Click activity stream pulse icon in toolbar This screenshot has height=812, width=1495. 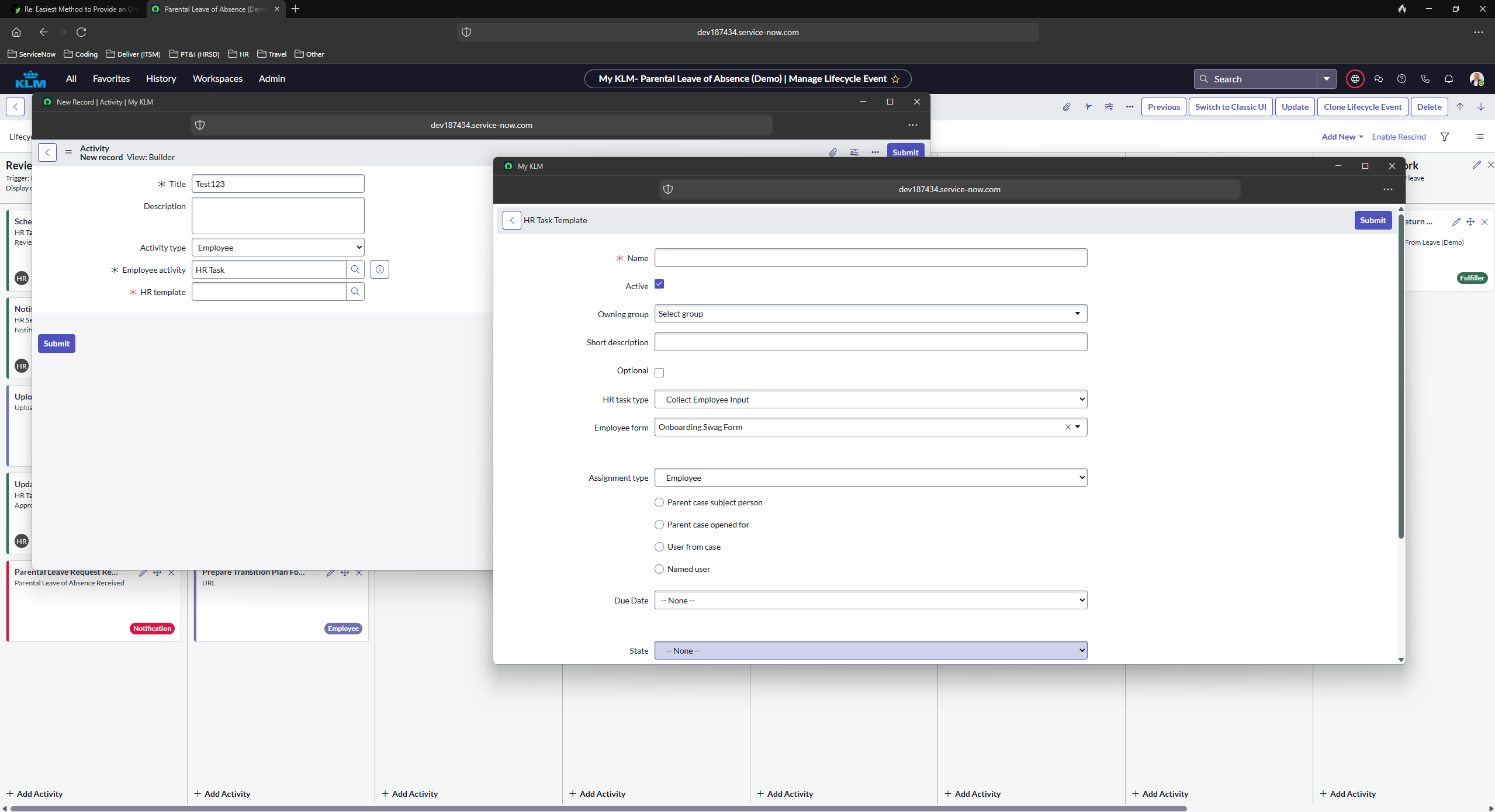click(1088, 107)
